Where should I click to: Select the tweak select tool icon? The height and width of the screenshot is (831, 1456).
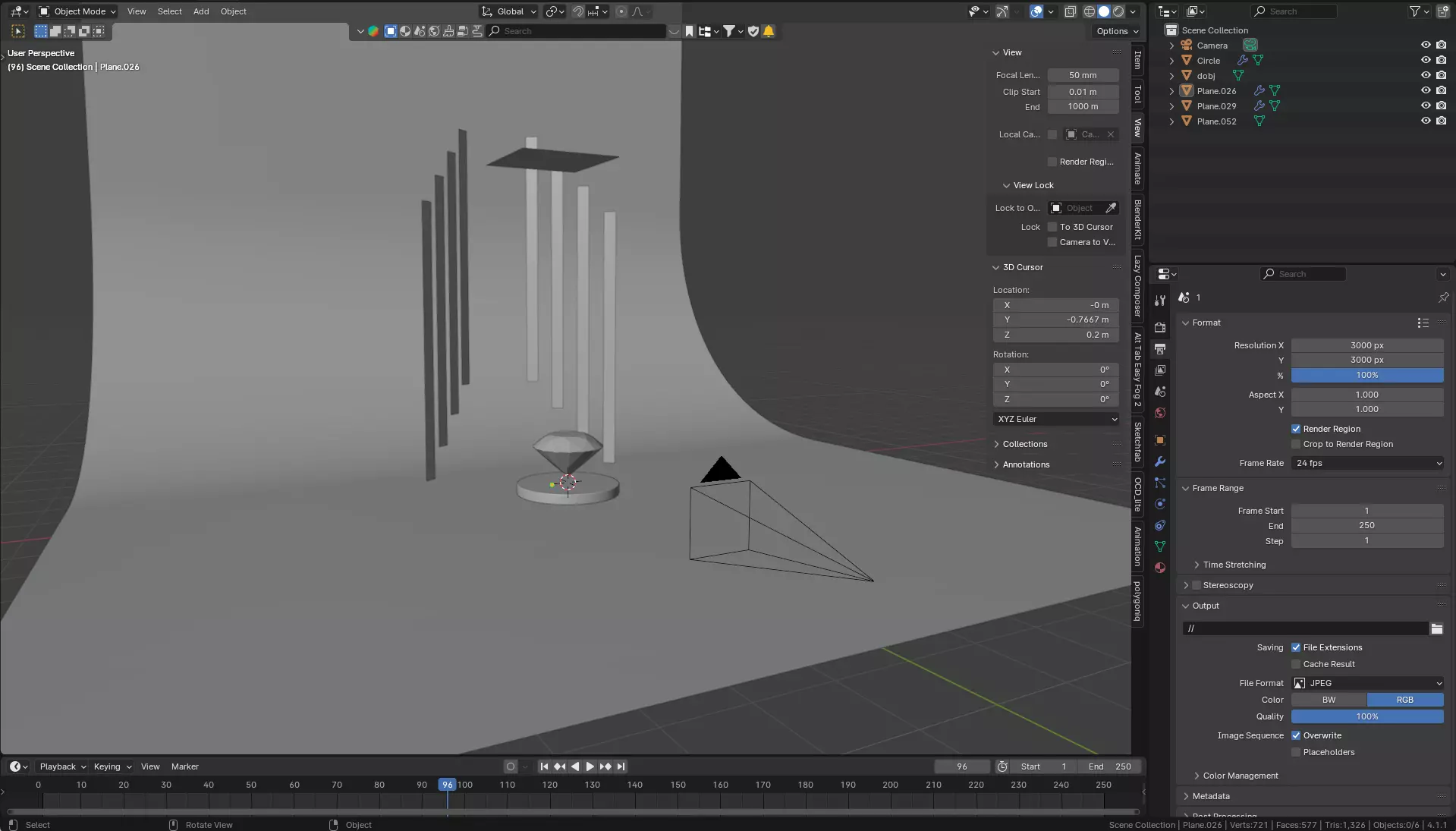(x=18, y=31)
